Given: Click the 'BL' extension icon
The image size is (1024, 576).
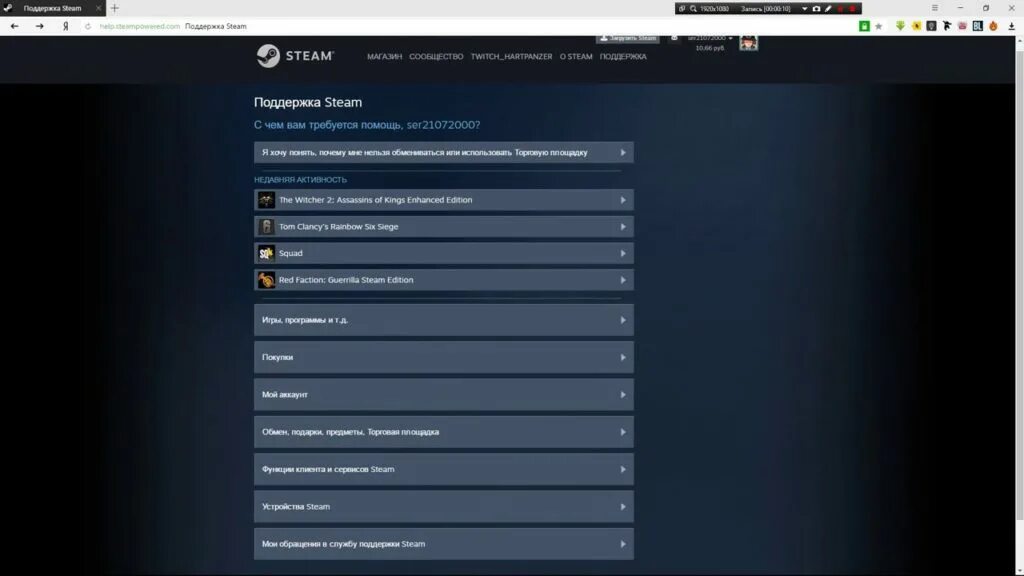Looking at the screenshot, I should (x=978, y=26).
